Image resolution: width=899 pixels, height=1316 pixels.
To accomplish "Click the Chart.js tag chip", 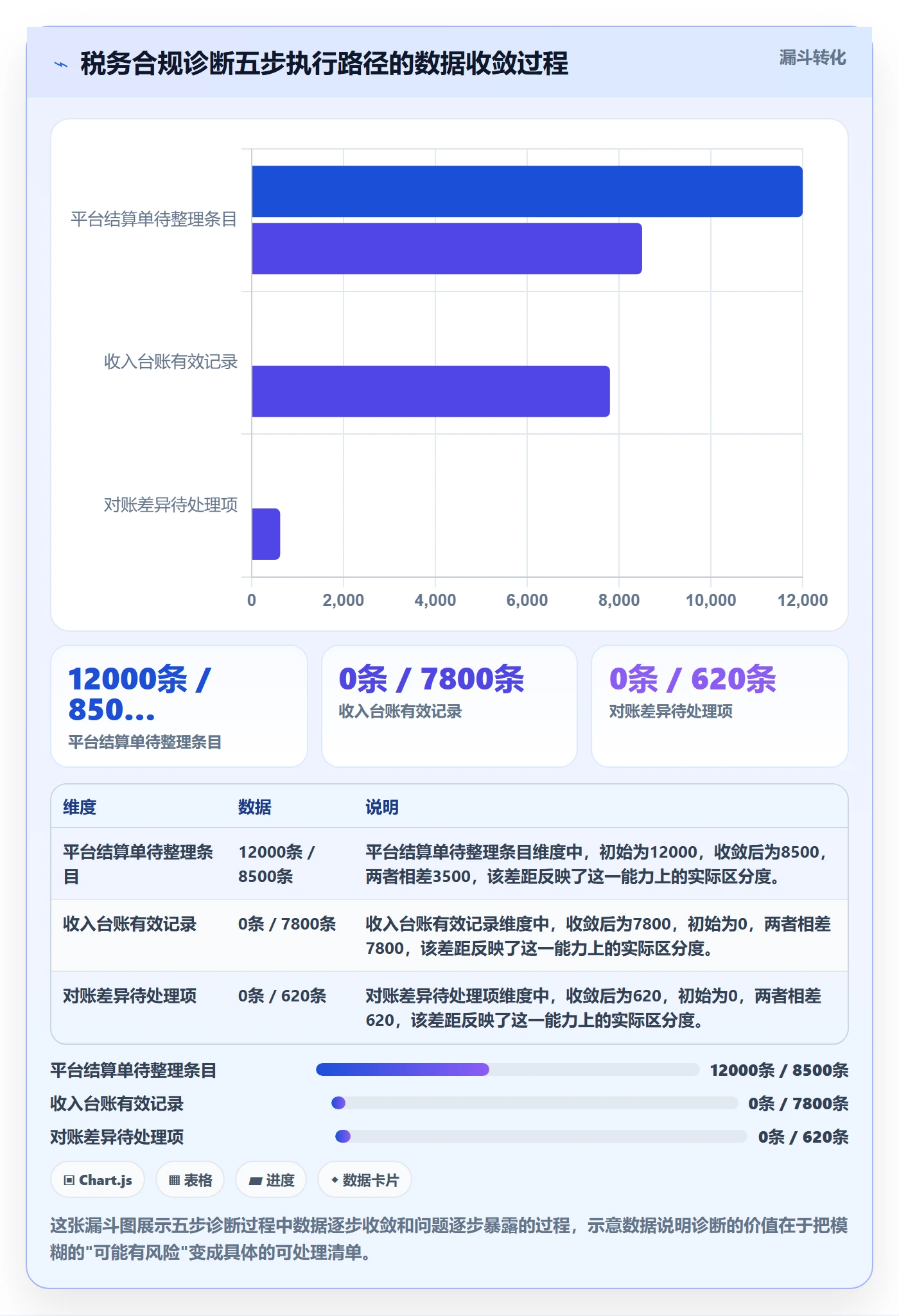I will 98,1180.
